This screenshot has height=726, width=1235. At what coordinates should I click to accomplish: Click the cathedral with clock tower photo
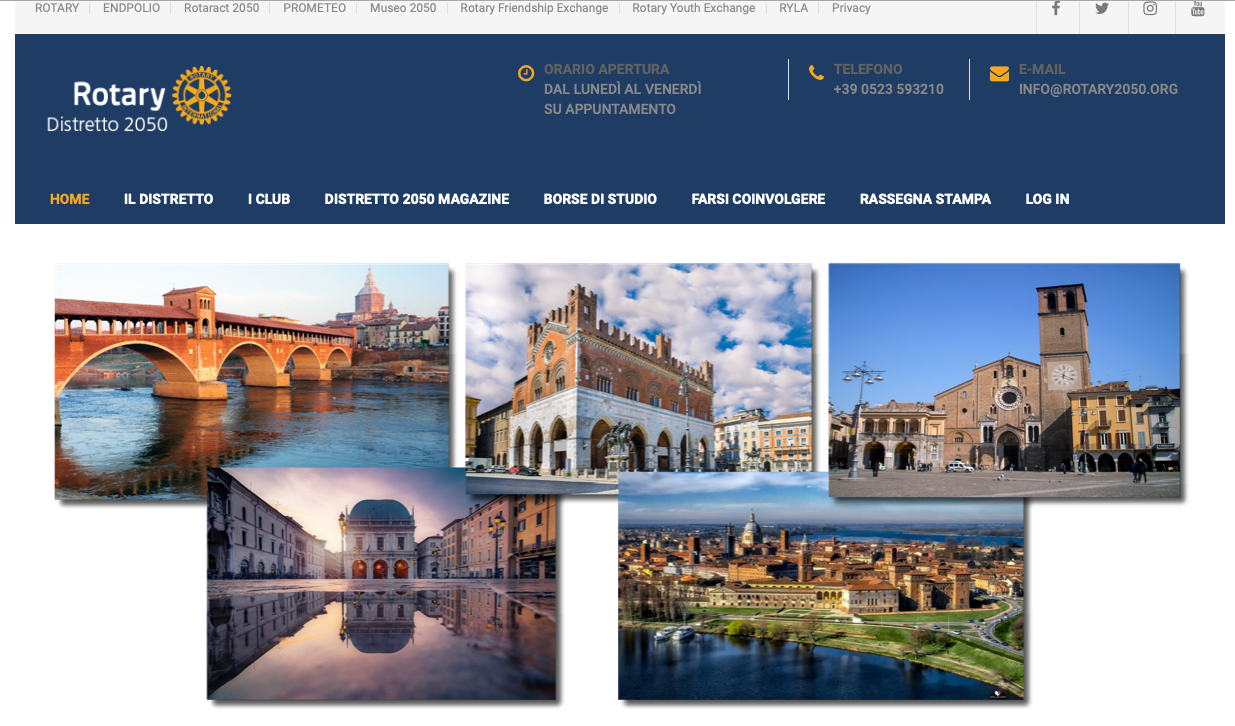click(x=1004, y=380)
